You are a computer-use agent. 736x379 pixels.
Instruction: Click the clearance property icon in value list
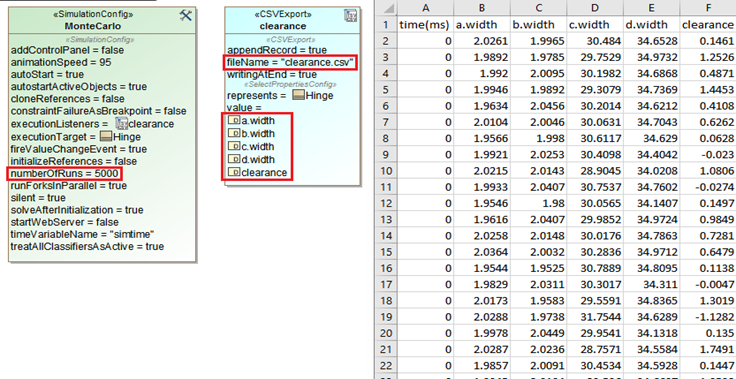click(233, 172)
